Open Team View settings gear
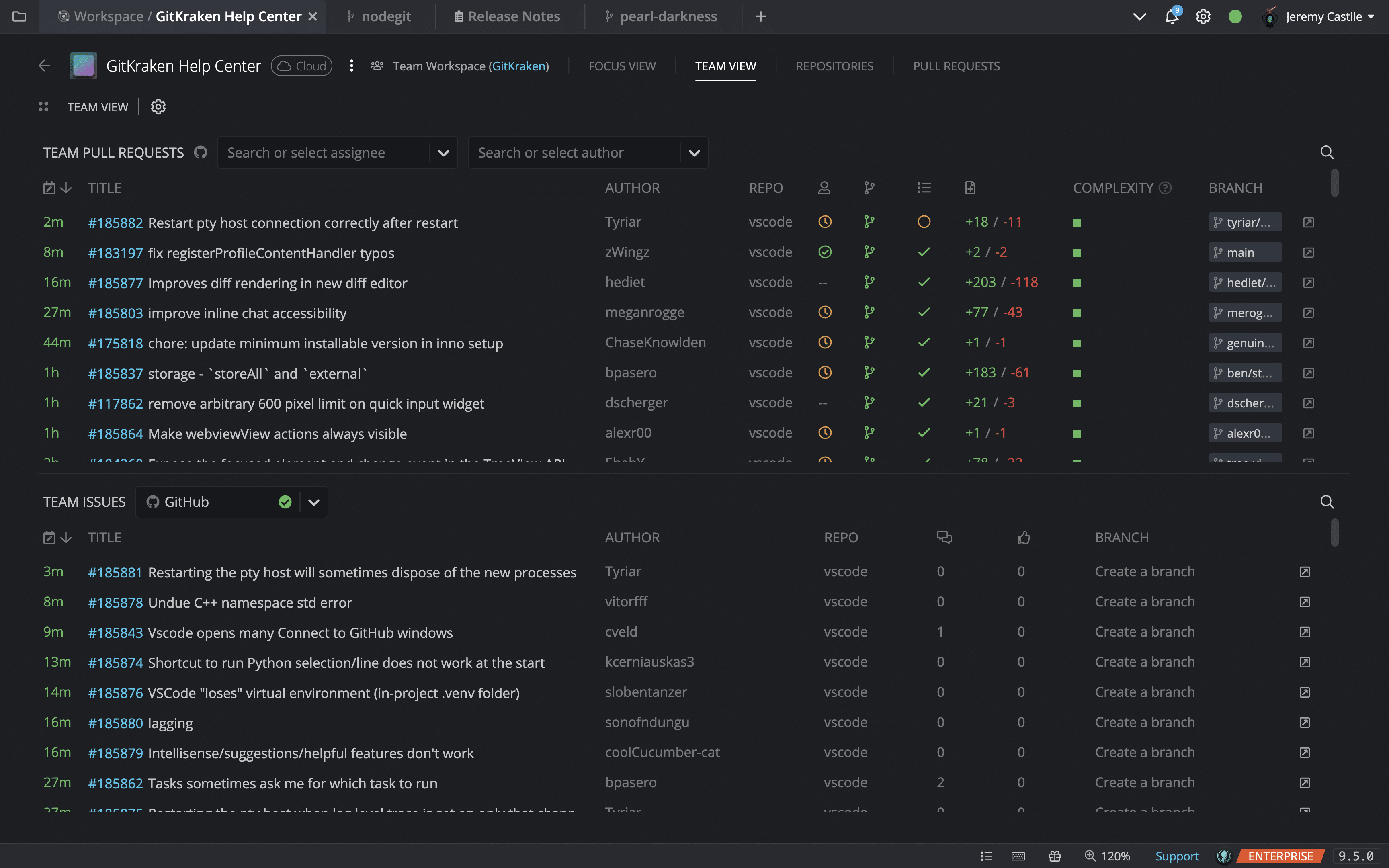Image resolution: width=1389 pixels, height=868 pixels. pyautogui.click(x=158, y=107)
